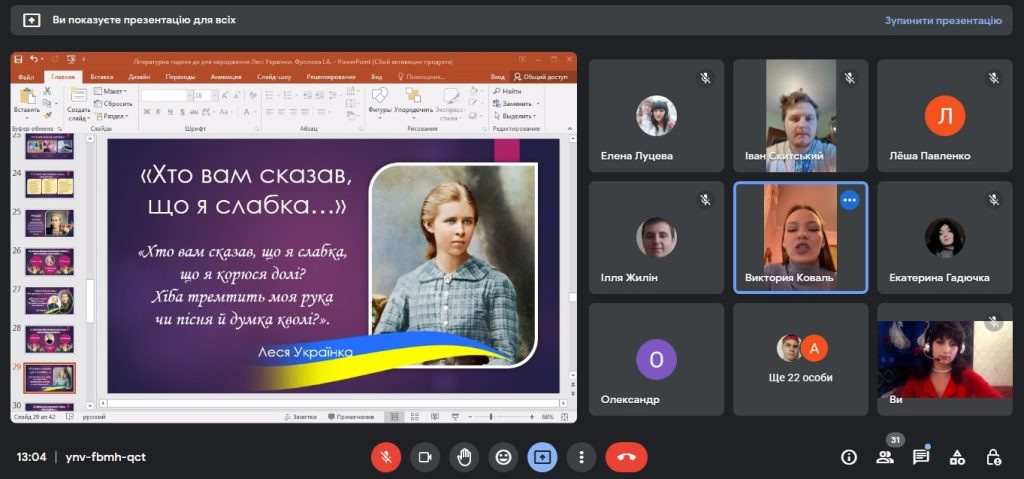Unmute the microphone in the call bar

(x=386, y=457)
